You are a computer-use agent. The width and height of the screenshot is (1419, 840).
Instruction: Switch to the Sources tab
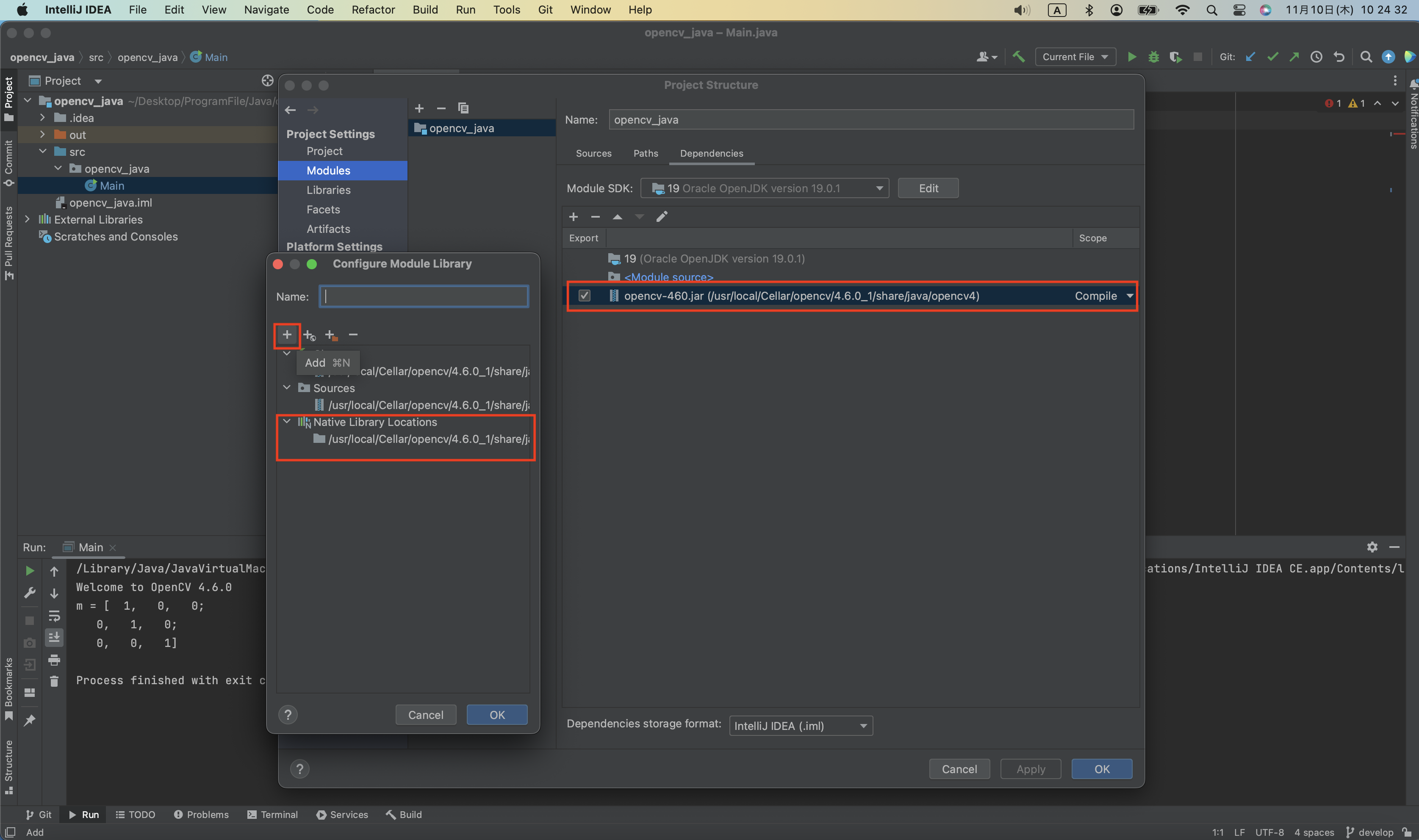tap(593, 153)
